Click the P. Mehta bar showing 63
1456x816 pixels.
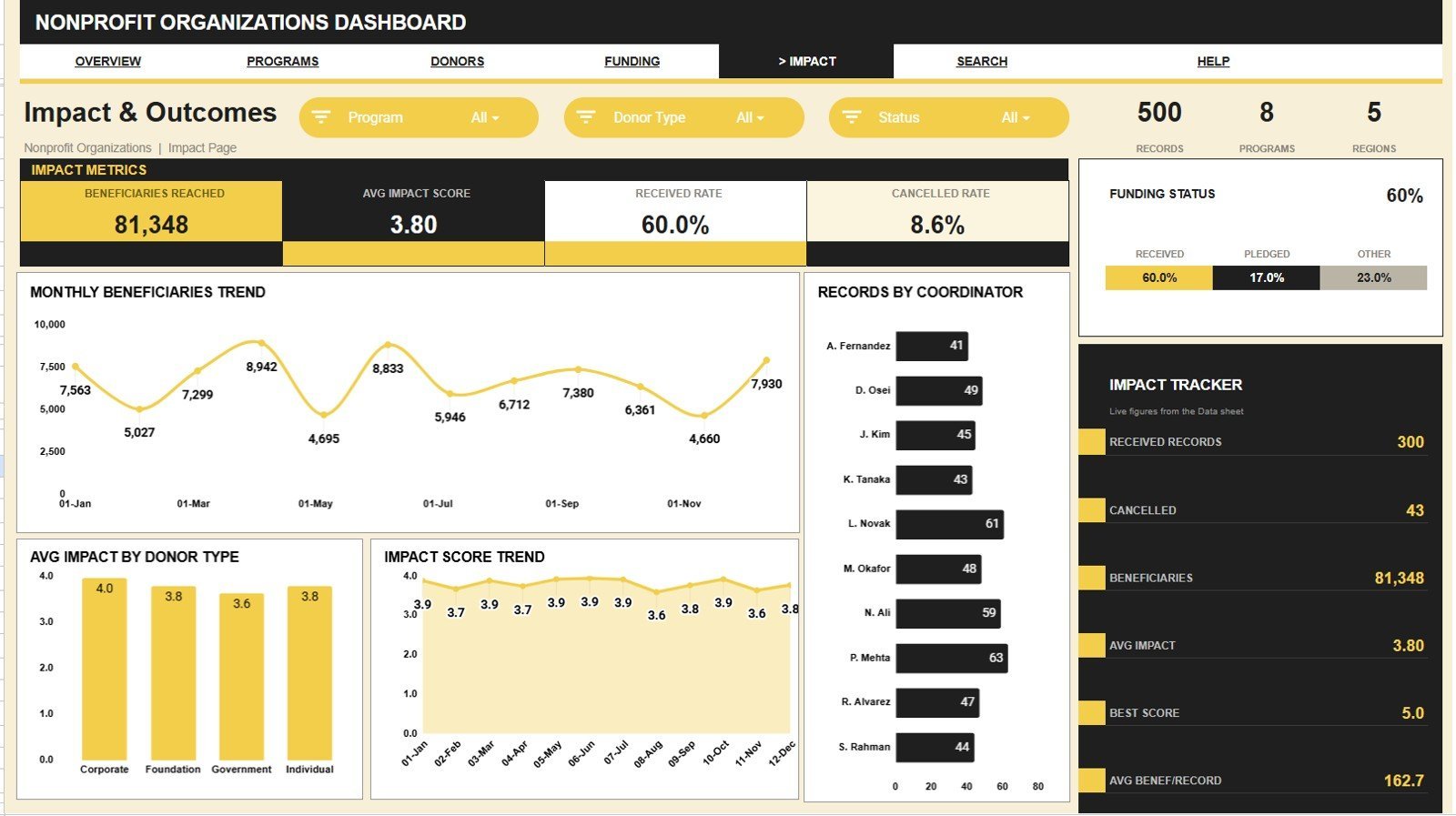(x=952, y=658)
